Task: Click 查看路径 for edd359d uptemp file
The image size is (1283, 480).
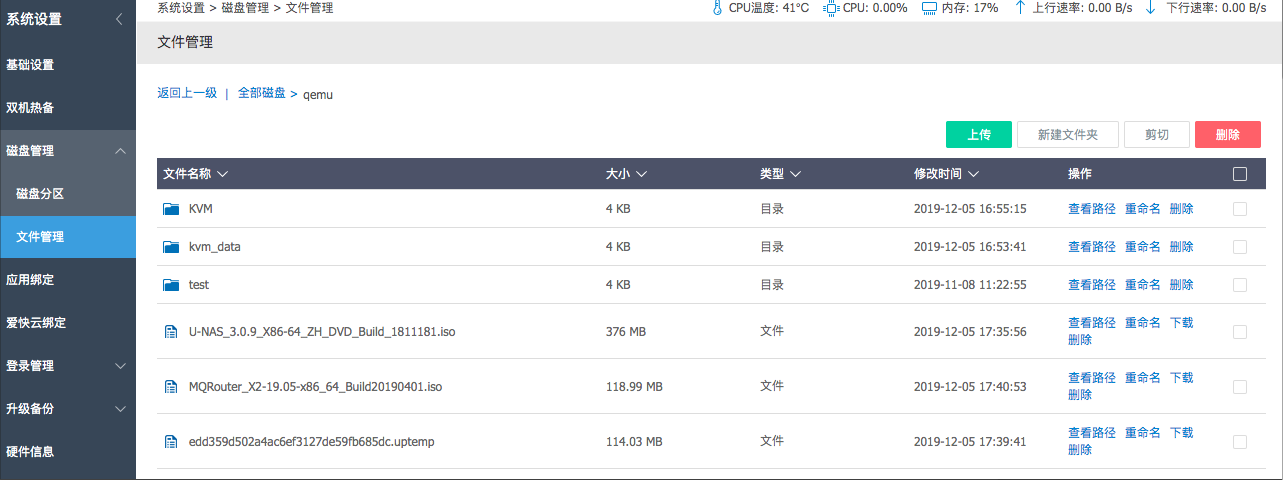Action: tap(1092, 433)
